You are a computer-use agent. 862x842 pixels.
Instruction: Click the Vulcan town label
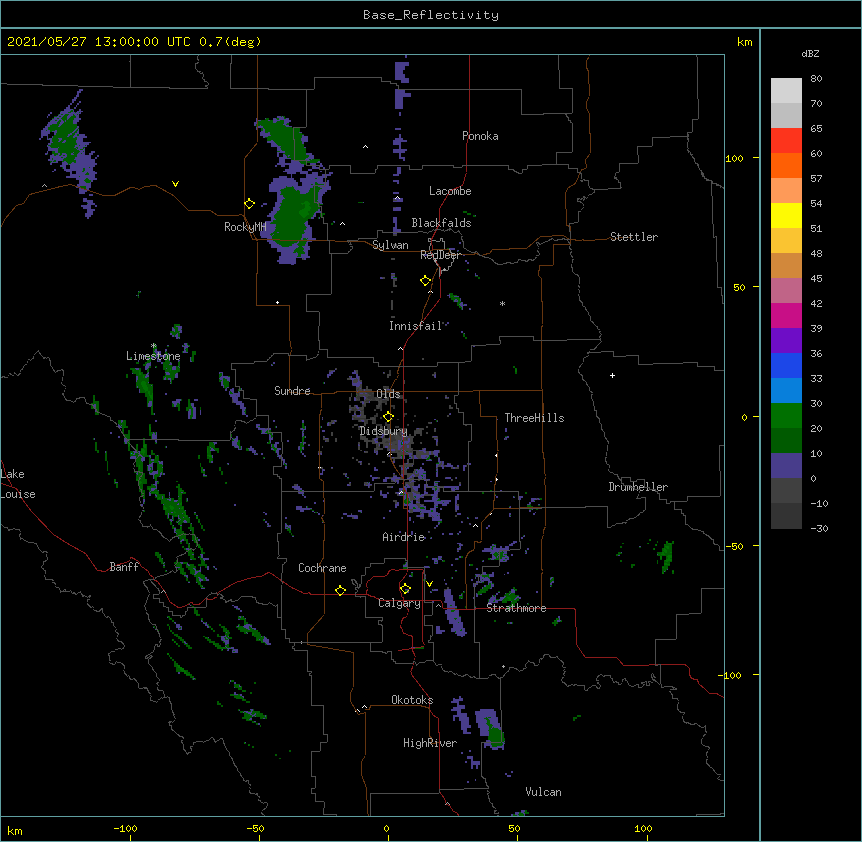click(x=543, y=792)
